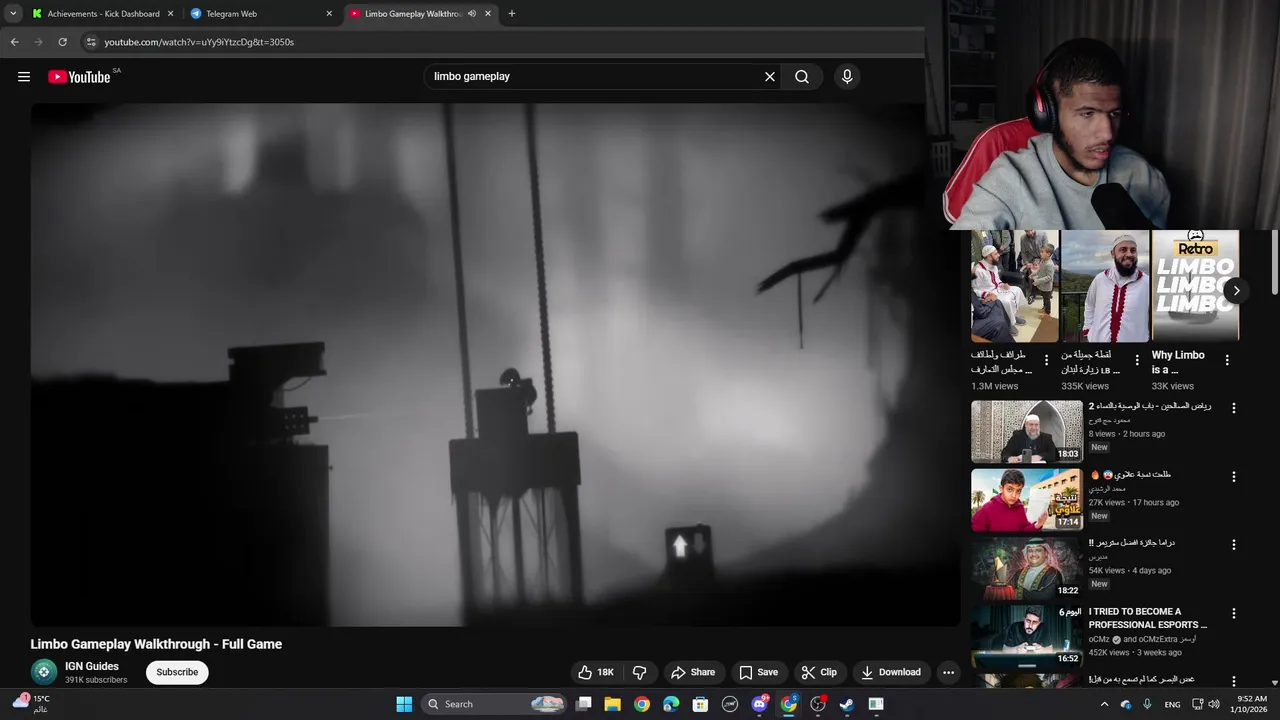Go to YouTube home via logo
The image size is (1280, 720).
pos(79,77)
